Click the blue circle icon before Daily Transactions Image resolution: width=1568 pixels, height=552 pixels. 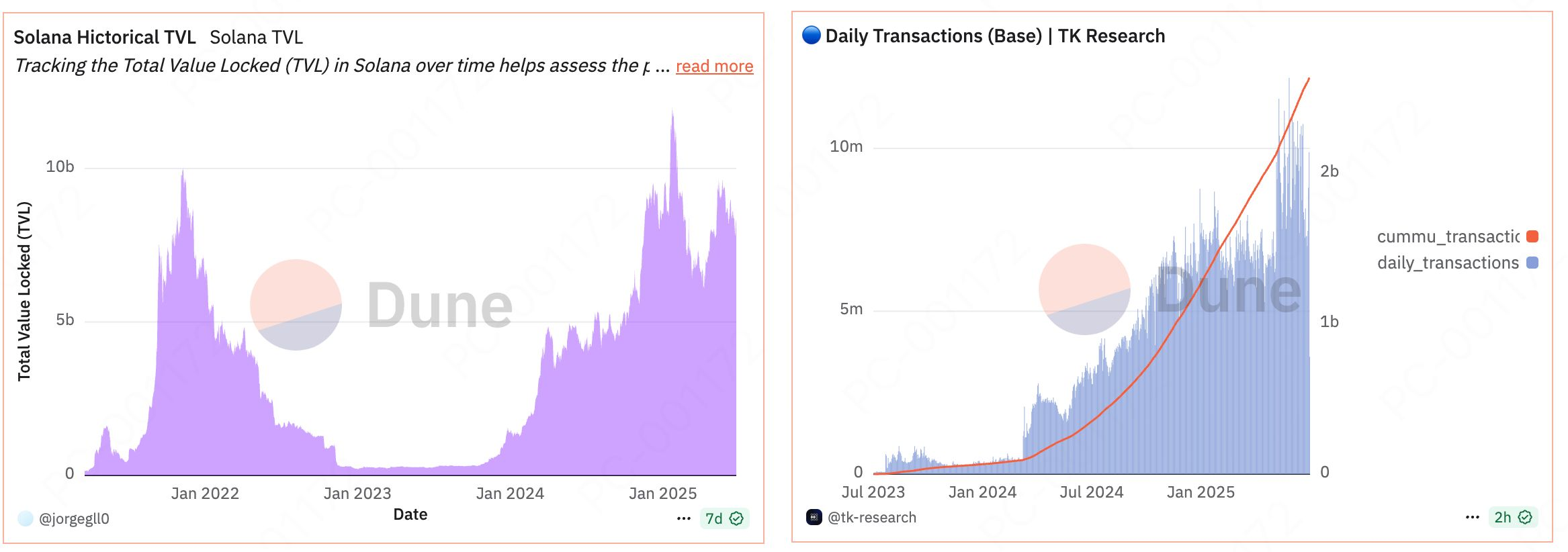click(x=812, y=35)
